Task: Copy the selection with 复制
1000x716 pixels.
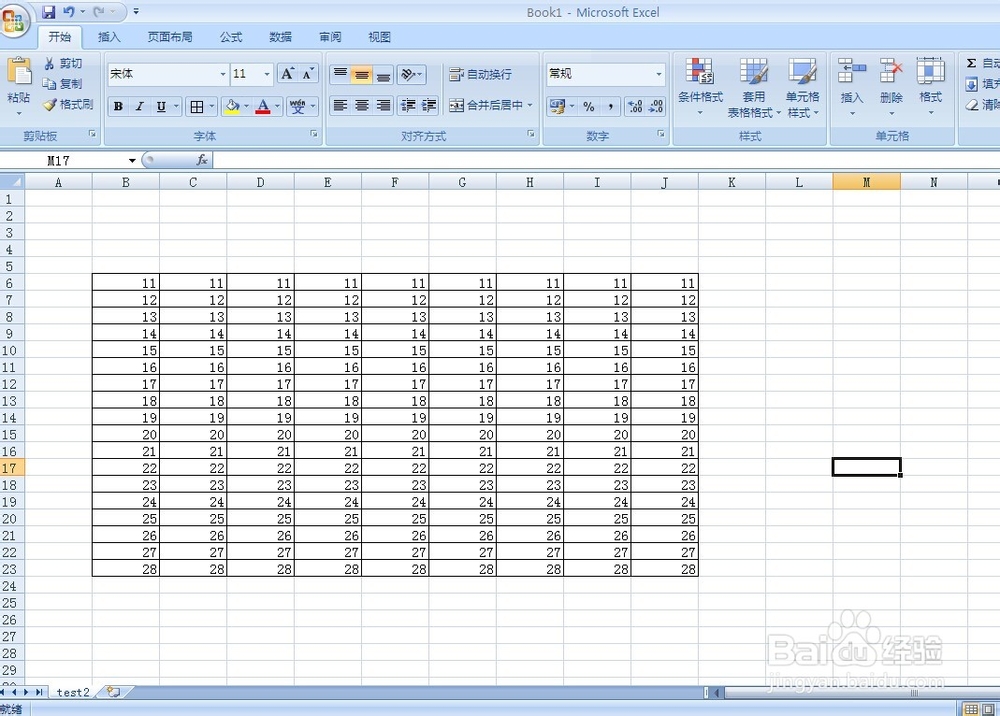Action: pyautogui.click(x=62, y=84)
